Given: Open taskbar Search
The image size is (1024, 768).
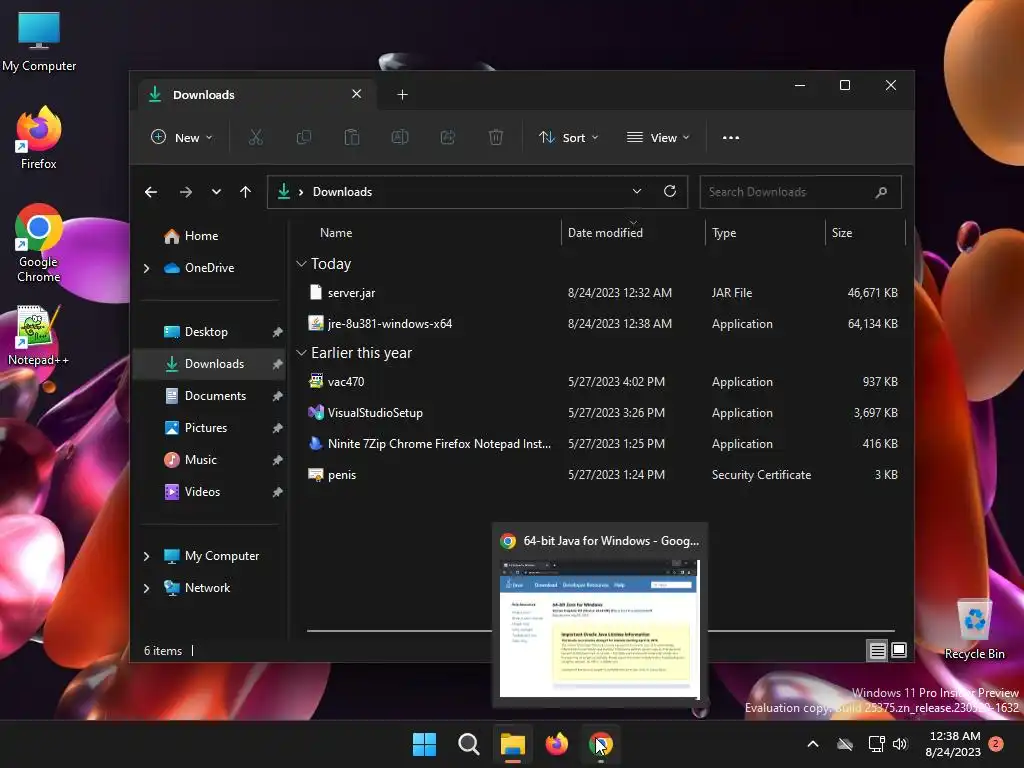Looking at the screenshot, I should (x=468, y=744).
